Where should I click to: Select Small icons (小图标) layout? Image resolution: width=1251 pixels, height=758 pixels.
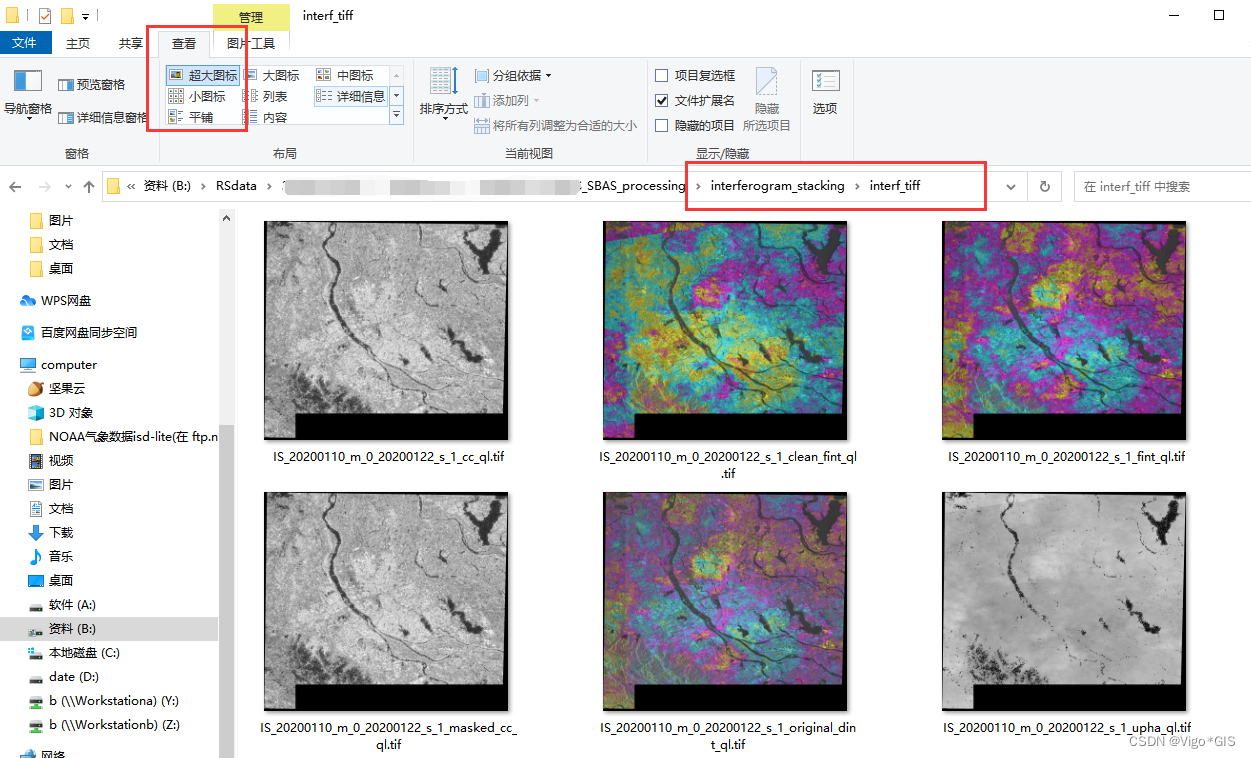[197, 96]
